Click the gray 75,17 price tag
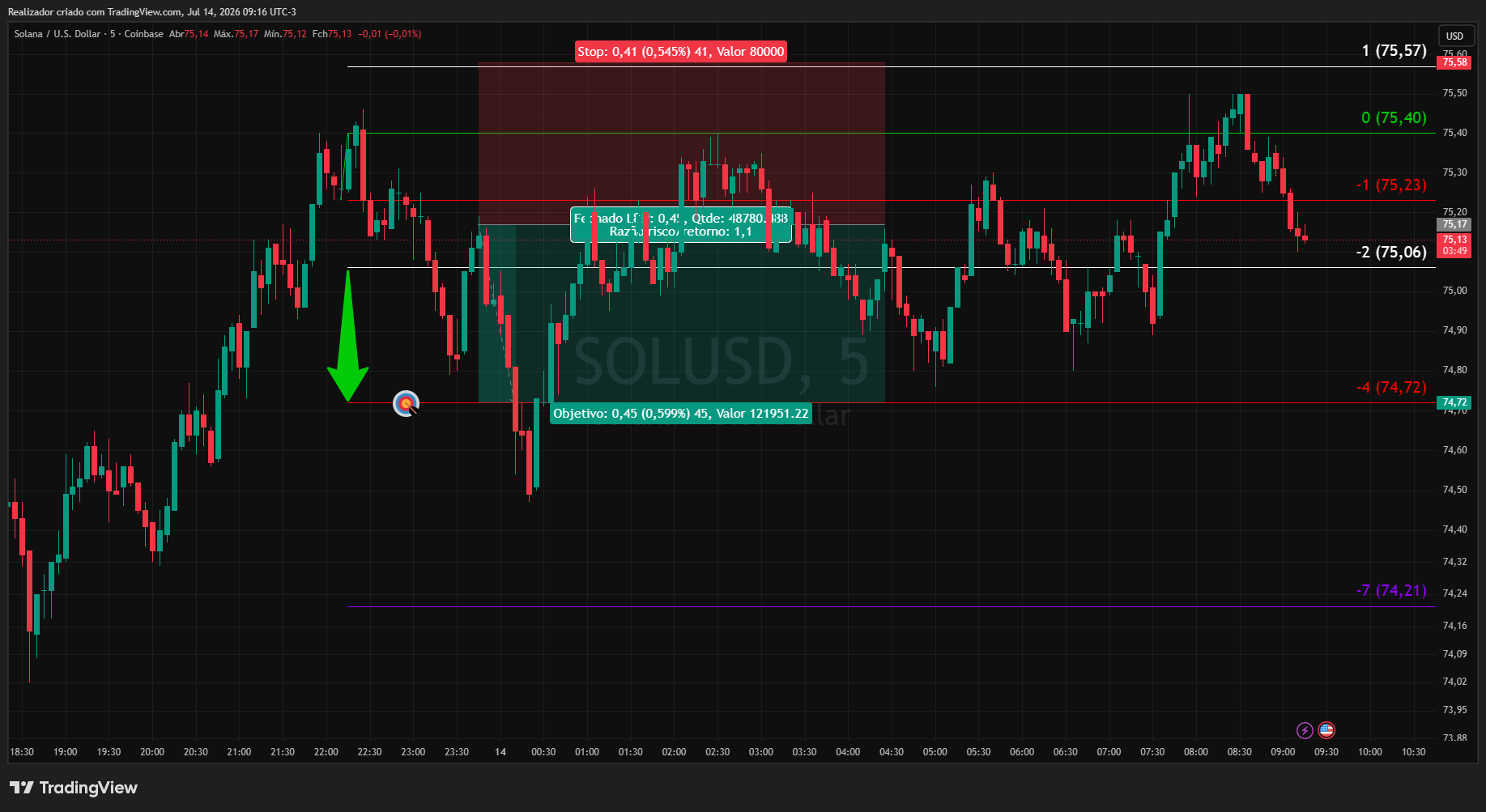The image size is (1486, 812). point(1454,224)
